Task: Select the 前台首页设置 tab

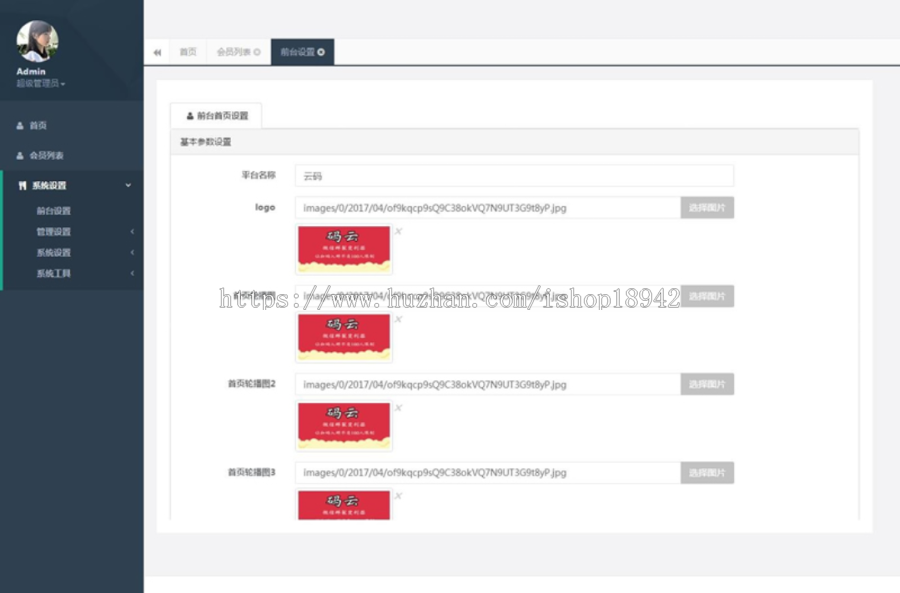Action: pos(216,116)
